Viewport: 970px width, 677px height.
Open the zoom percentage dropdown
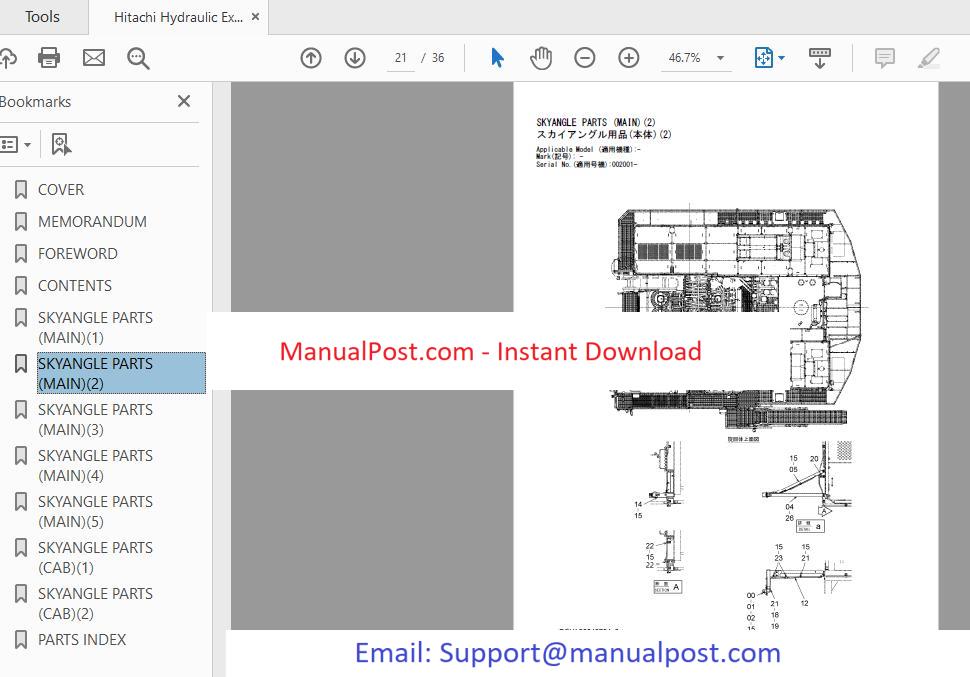pyautogui.click(x=720, y=58)
